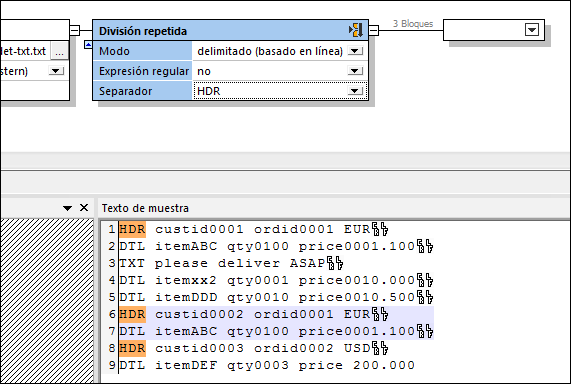Viewport: 571px width, 384px height.
Task: Click the browse ellipsis button next to file name
Action: point(59,51)
